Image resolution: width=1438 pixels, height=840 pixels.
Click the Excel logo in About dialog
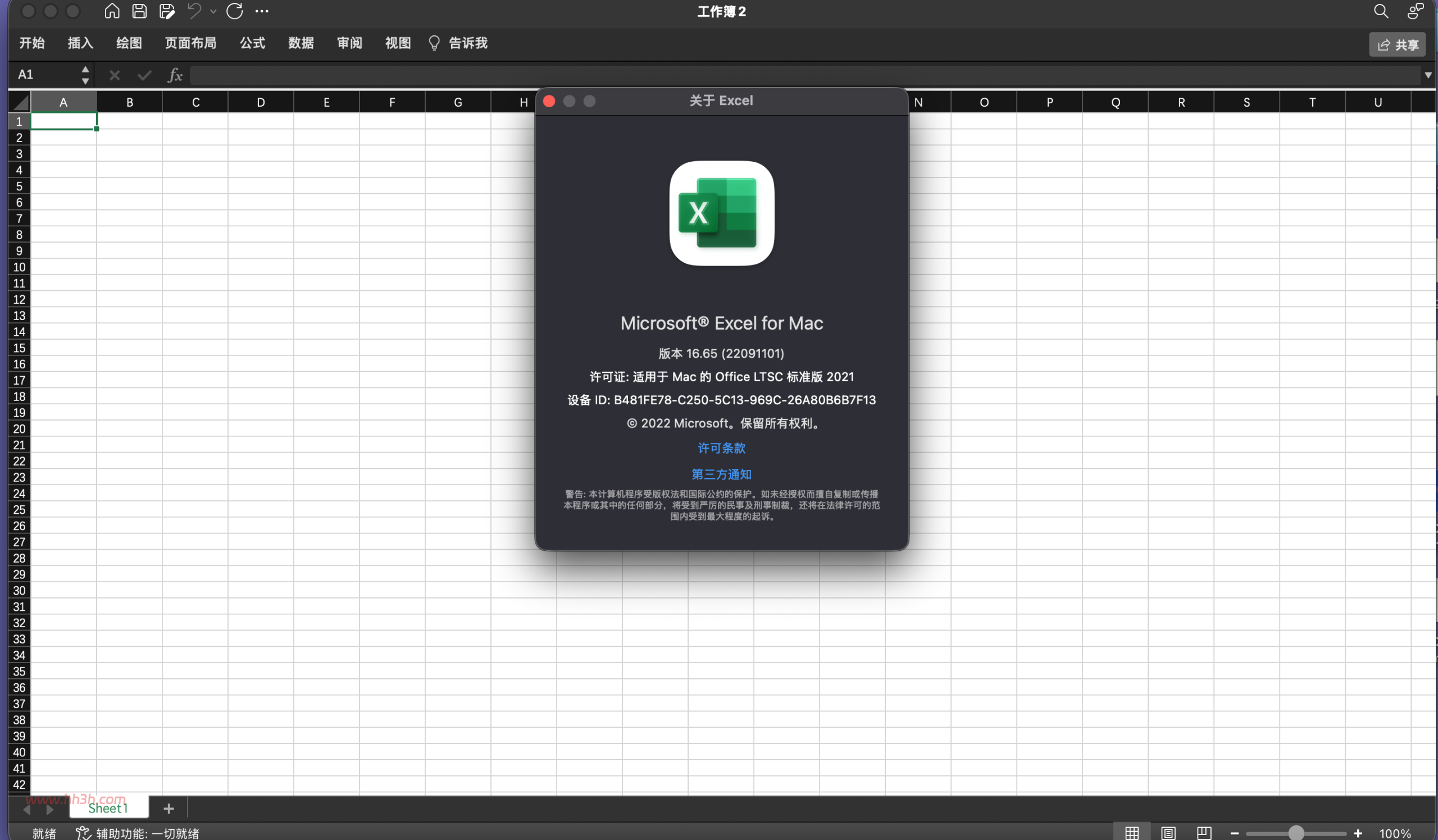[721, 213]
